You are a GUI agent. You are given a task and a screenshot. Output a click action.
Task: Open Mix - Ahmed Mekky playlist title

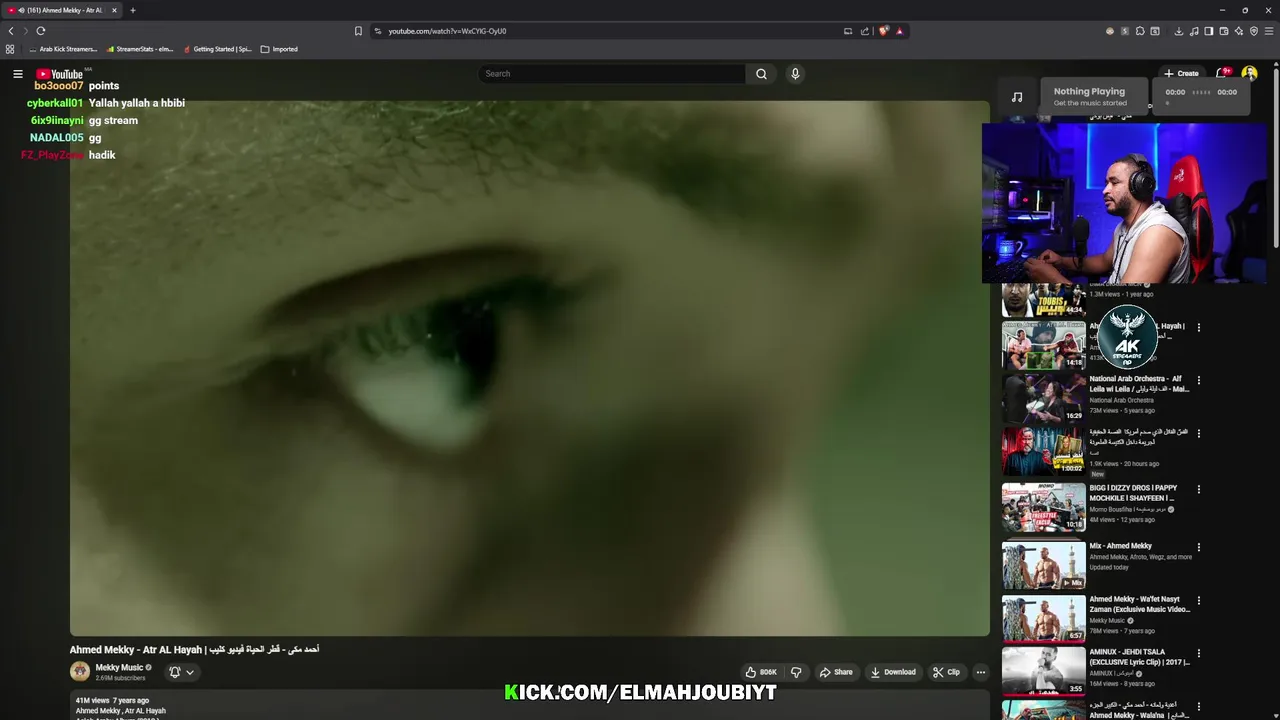[x=1120, y=546]
